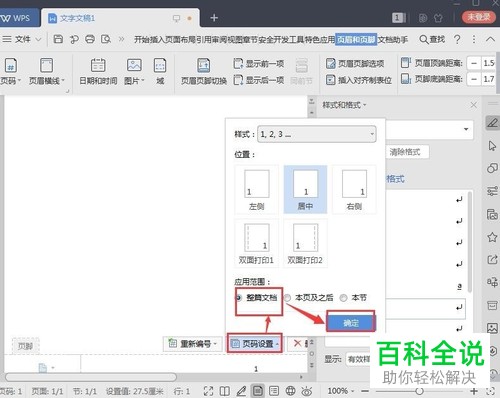Click the picture icon in right sidebar

[492, 328]
